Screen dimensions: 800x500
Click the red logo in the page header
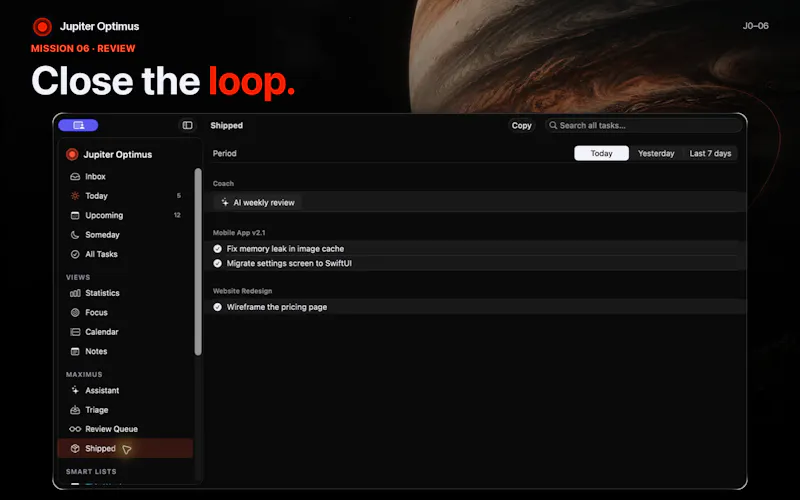[x=42, y=27]
